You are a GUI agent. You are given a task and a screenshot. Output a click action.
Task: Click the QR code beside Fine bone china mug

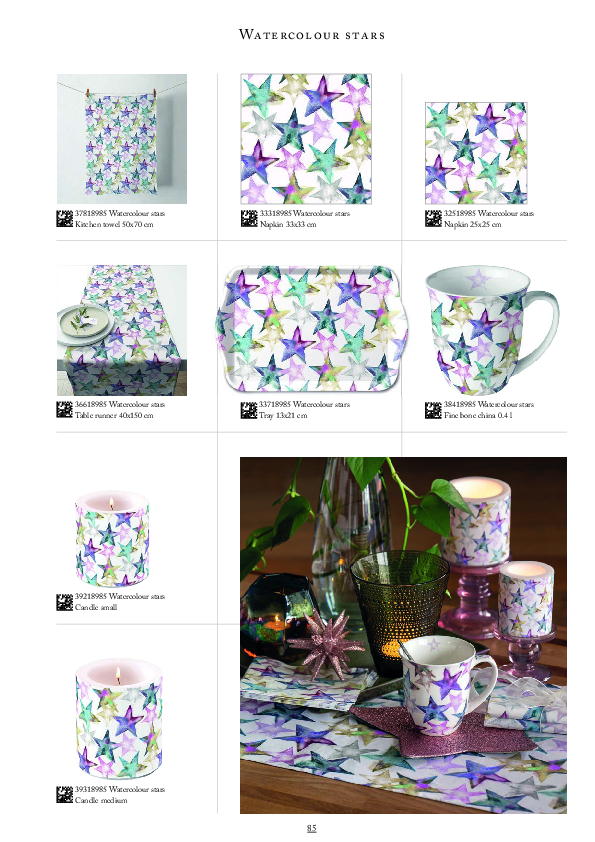[x=433, y=410]
